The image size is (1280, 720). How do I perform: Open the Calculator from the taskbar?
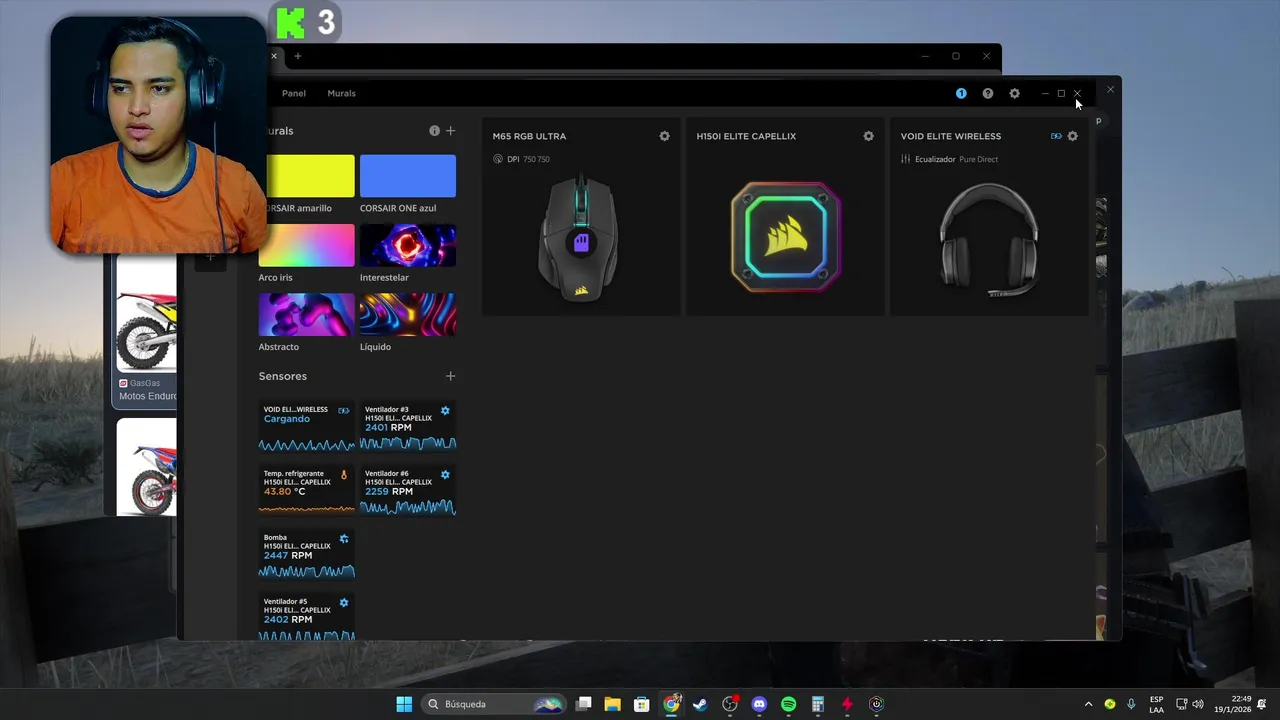pos(817,704)
